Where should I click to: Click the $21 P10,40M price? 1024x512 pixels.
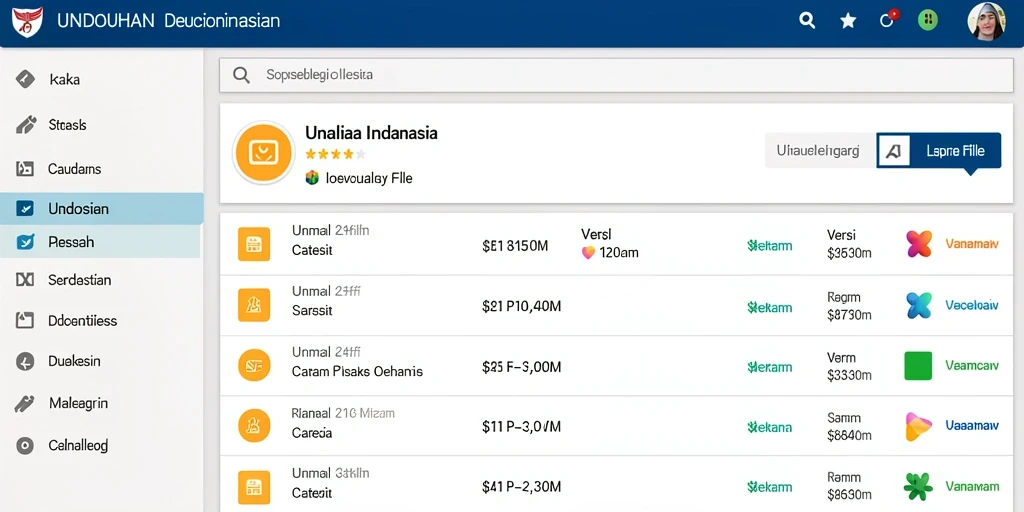point(521,306)
